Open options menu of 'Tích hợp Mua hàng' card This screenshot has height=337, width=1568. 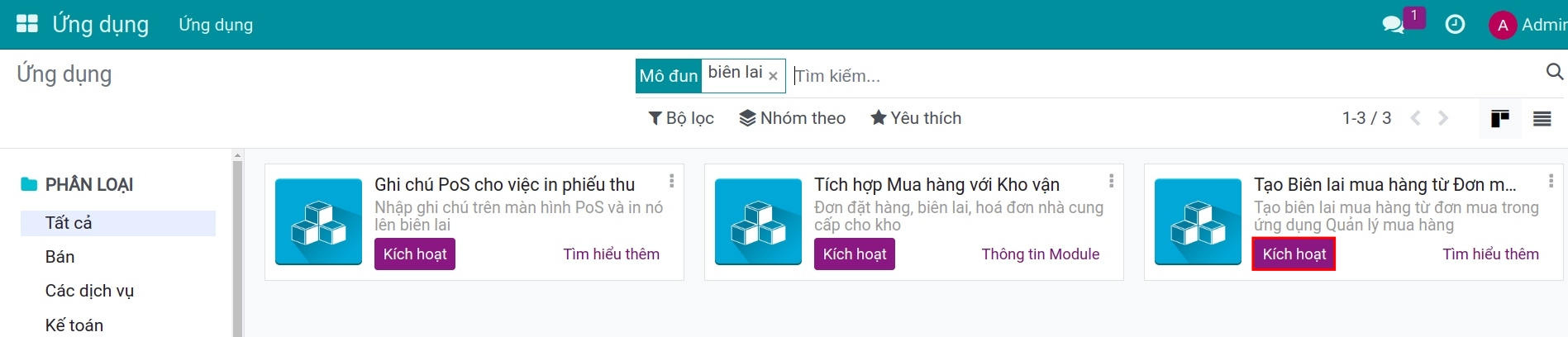click(x=1111, y=180)
